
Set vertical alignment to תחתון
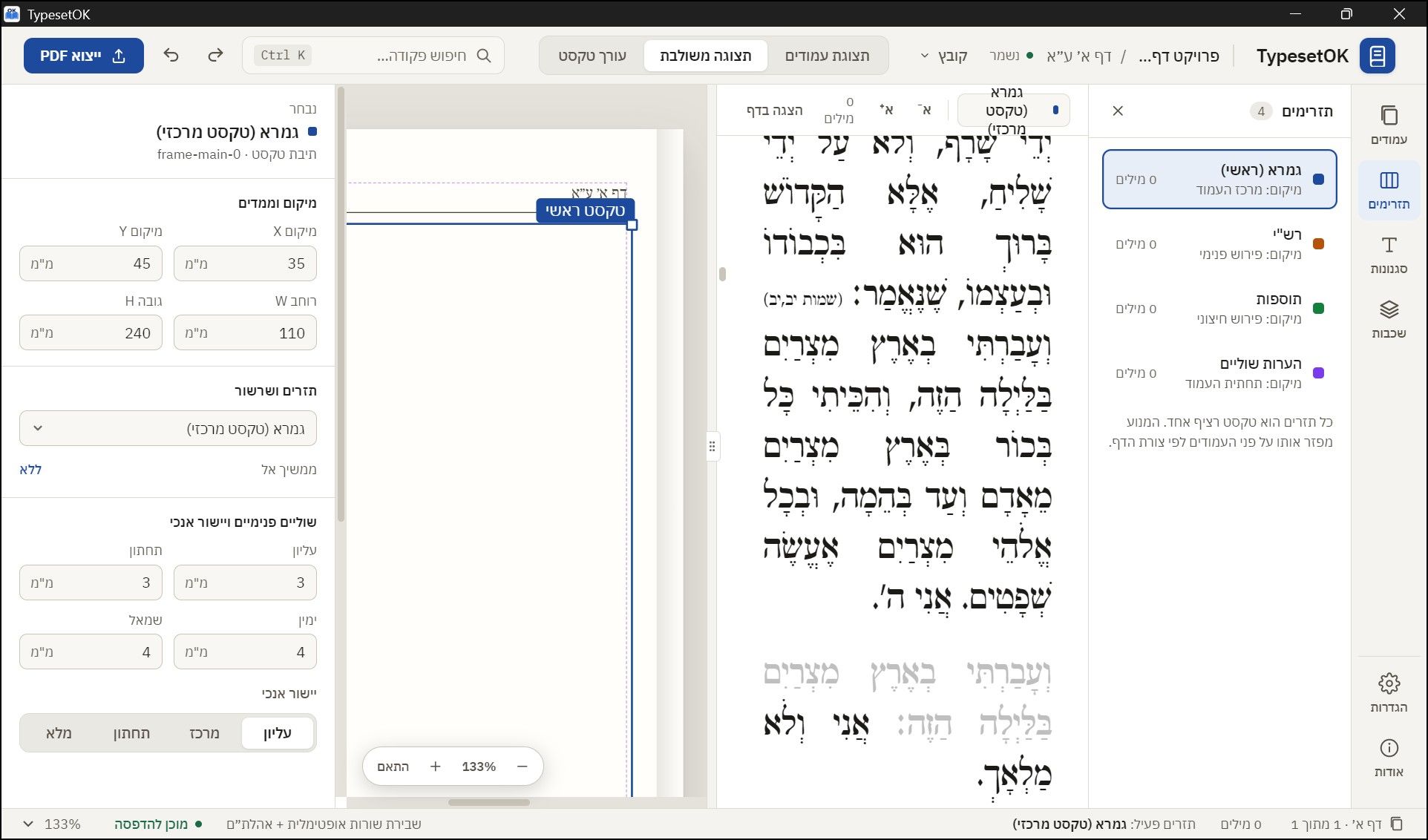[131, 733]
